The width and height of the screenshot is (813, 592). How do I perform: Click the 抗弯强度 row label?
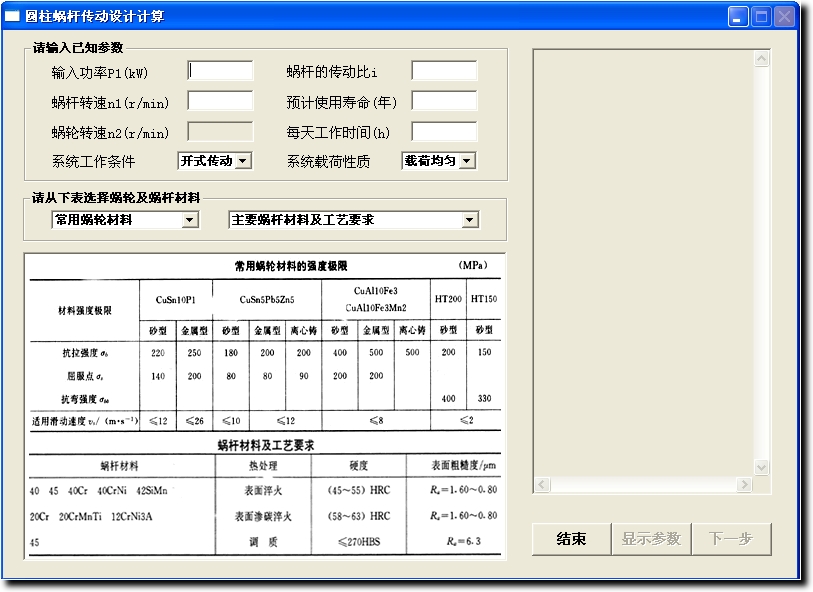click(85, 399)
